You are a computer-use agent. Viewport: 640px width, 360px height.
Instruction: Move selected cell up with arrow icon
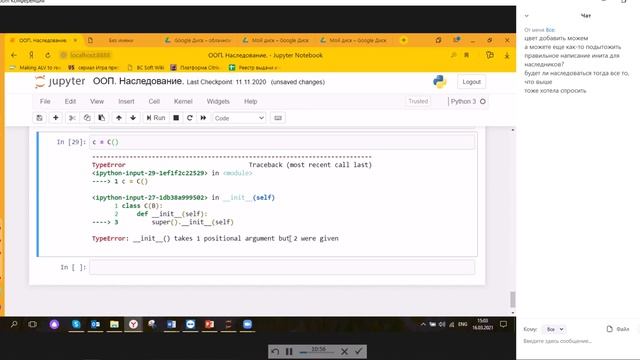tap(119, 118)
